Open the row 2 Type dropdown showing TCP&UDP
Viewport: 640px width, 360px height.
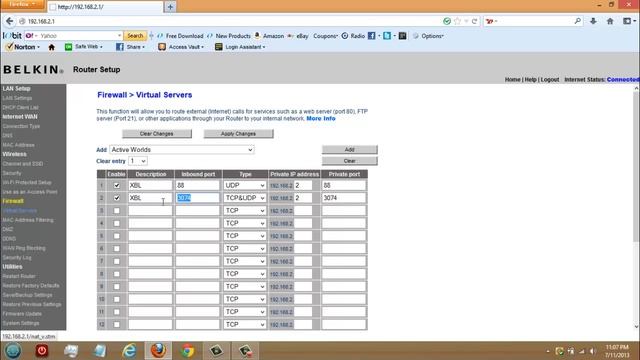(x=245, y=198)
